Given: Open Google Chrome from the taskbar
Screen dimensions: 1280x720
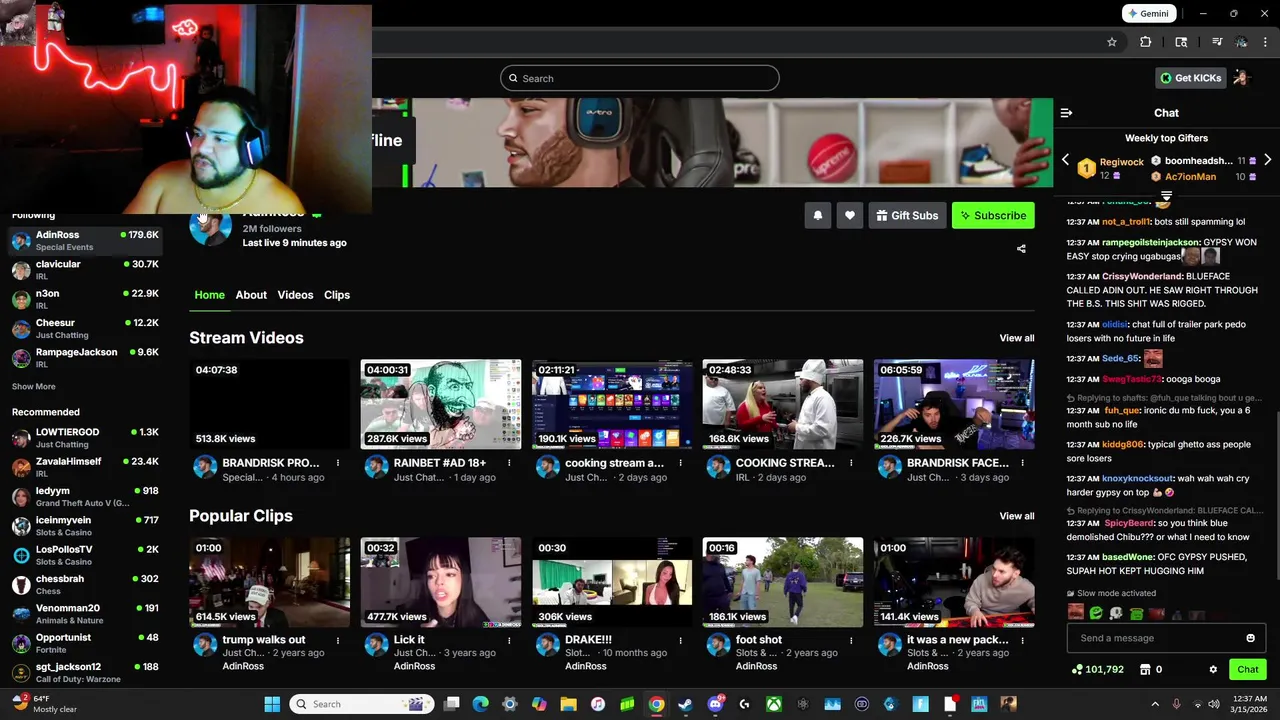Looking at the screenshot, I should [x=656, y=704].
